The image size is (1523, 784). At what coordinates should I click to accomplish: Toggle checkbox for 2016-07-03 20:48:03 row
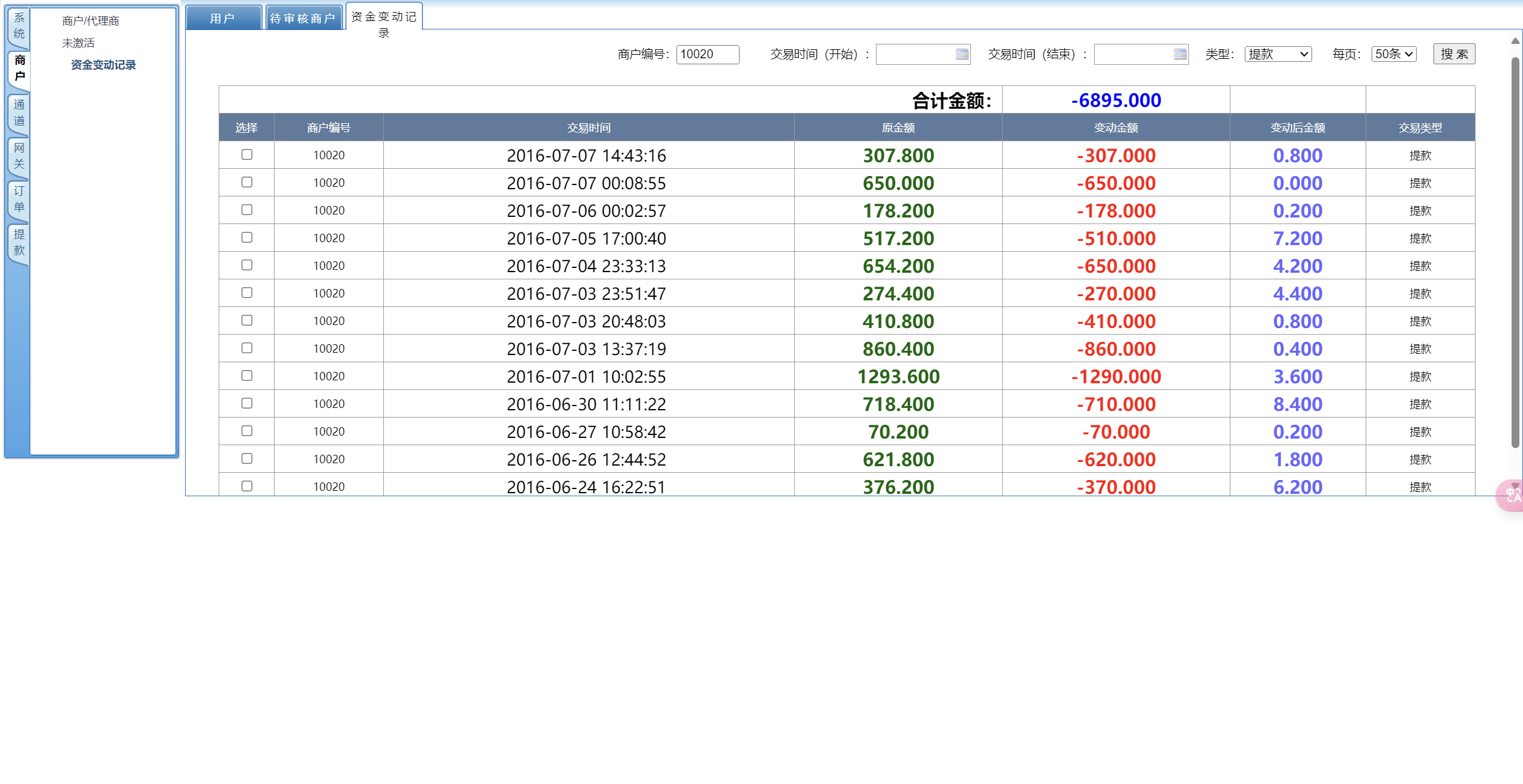click(x=247, y=320)
